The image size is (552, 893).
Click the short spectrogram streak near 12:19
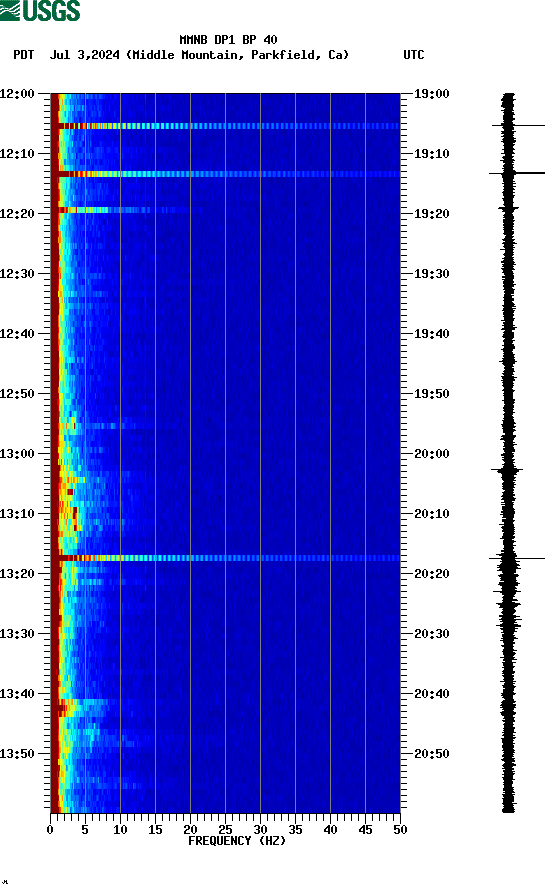click(126, 210)
